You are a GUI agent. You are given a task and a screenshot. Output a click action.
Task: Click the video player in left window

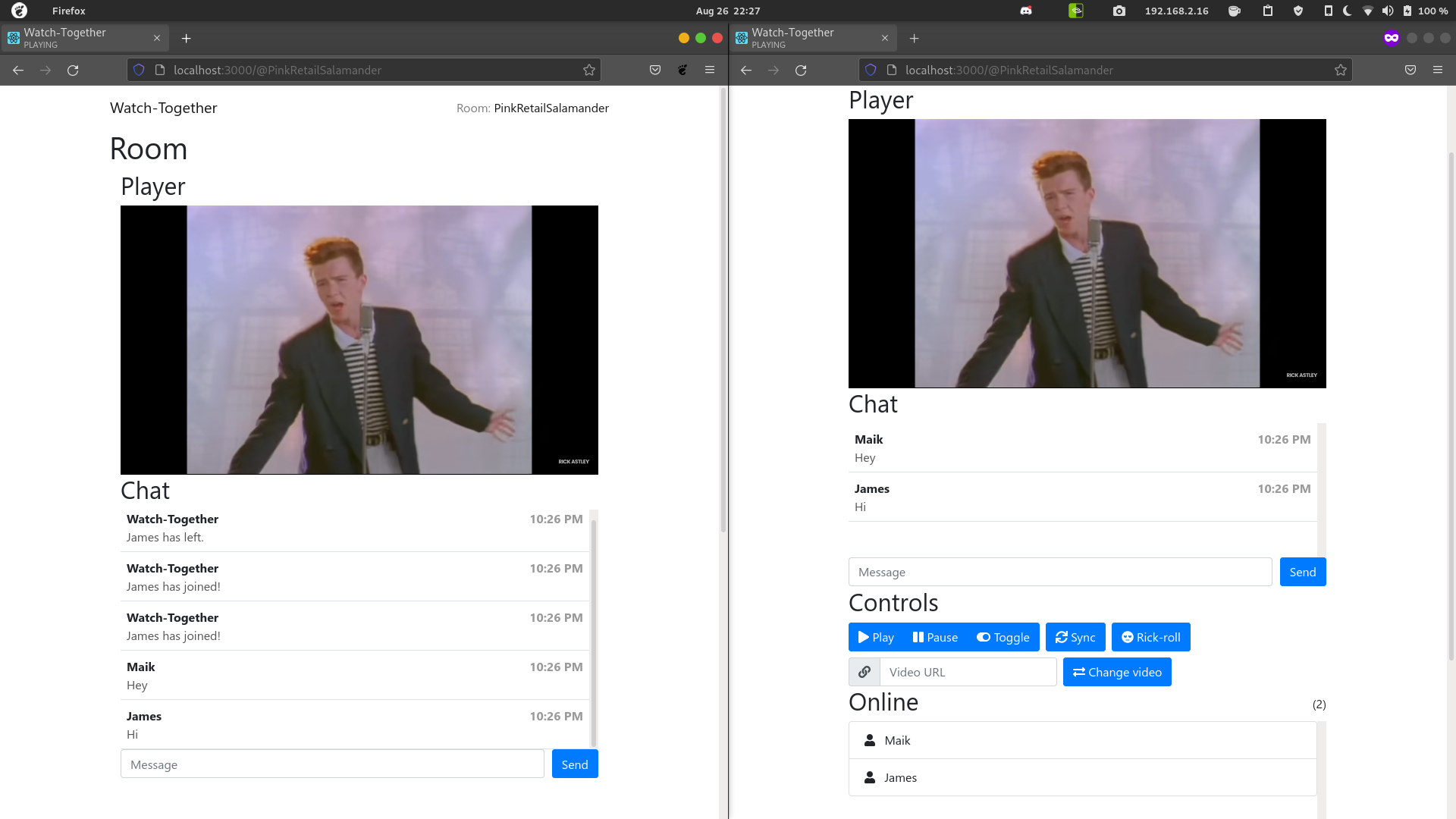tap(359, 340)
